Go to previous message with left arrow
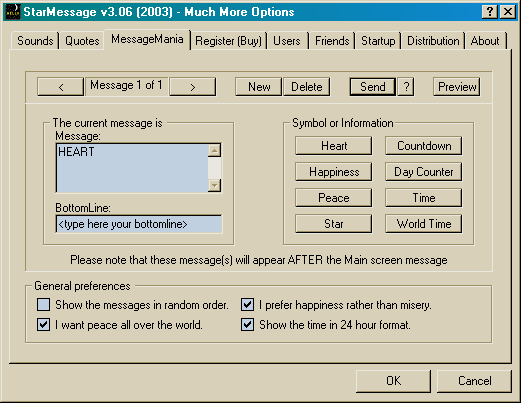The width and height of the screenshot is (521, 403). (x=60, y=87)
